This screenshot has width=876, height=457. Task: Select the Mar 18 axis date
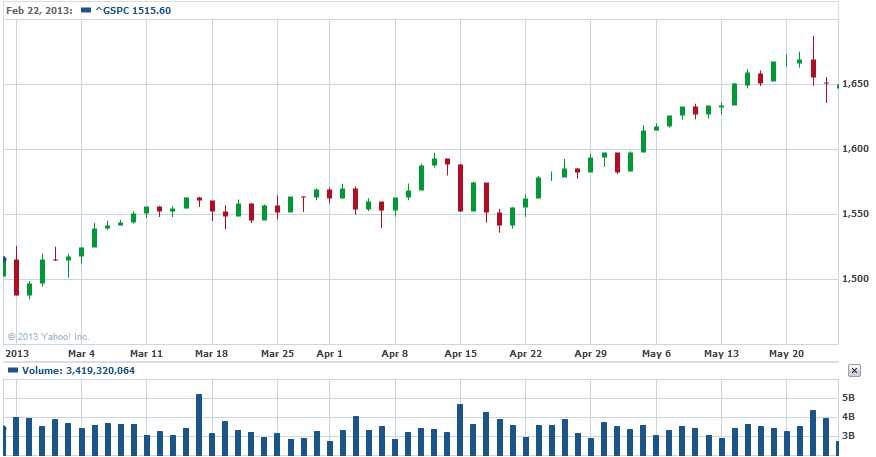tap(211, 353)
